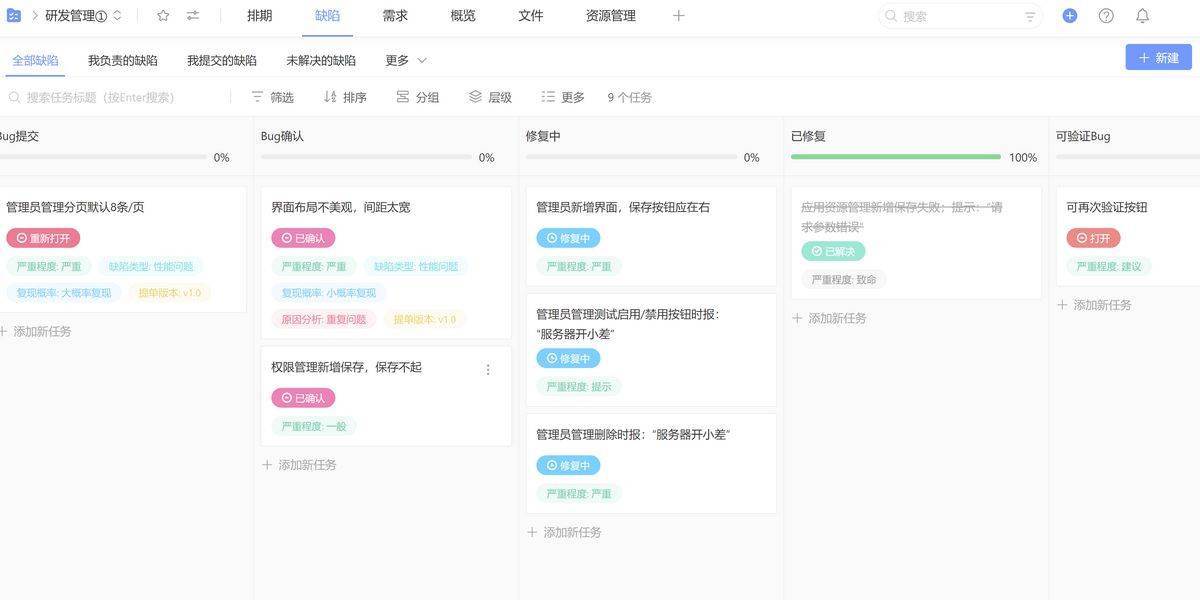Viewport: 1200px width, 600px height.
Task: Focus the 搜索任务标题 search field
Action: [117, 97]
